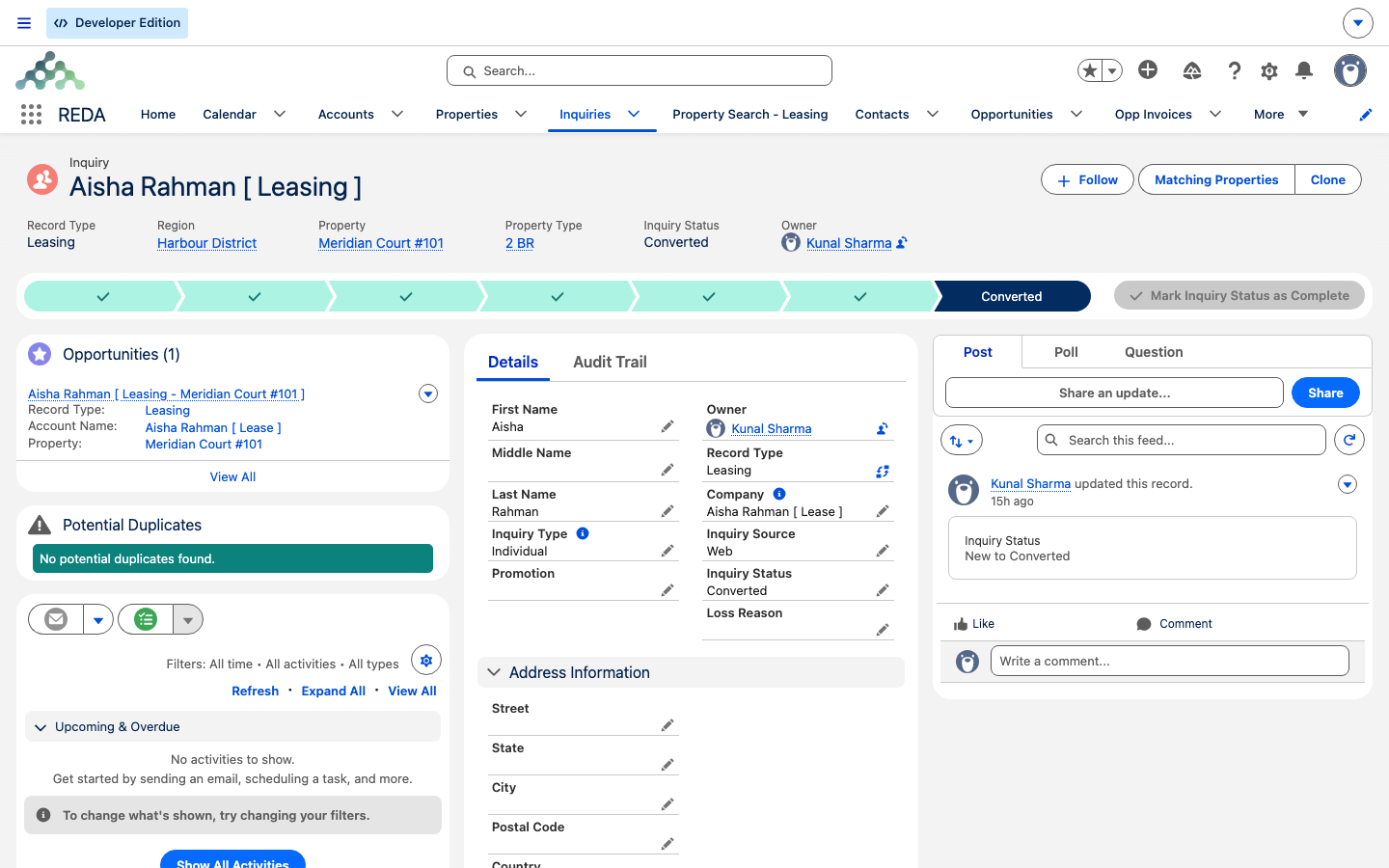
Task: Click the Clone button
Action: [x=1327, y=179]
